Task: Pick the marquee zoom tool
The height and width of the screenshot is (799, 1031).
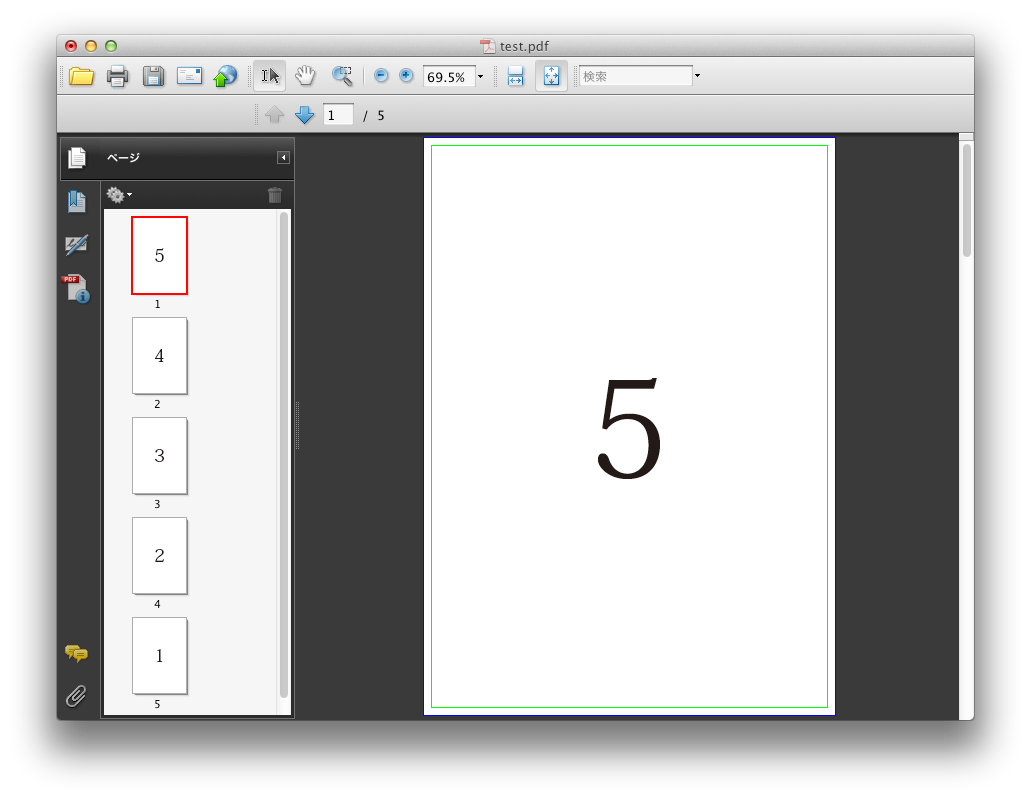Action: [x=342, y=76]
